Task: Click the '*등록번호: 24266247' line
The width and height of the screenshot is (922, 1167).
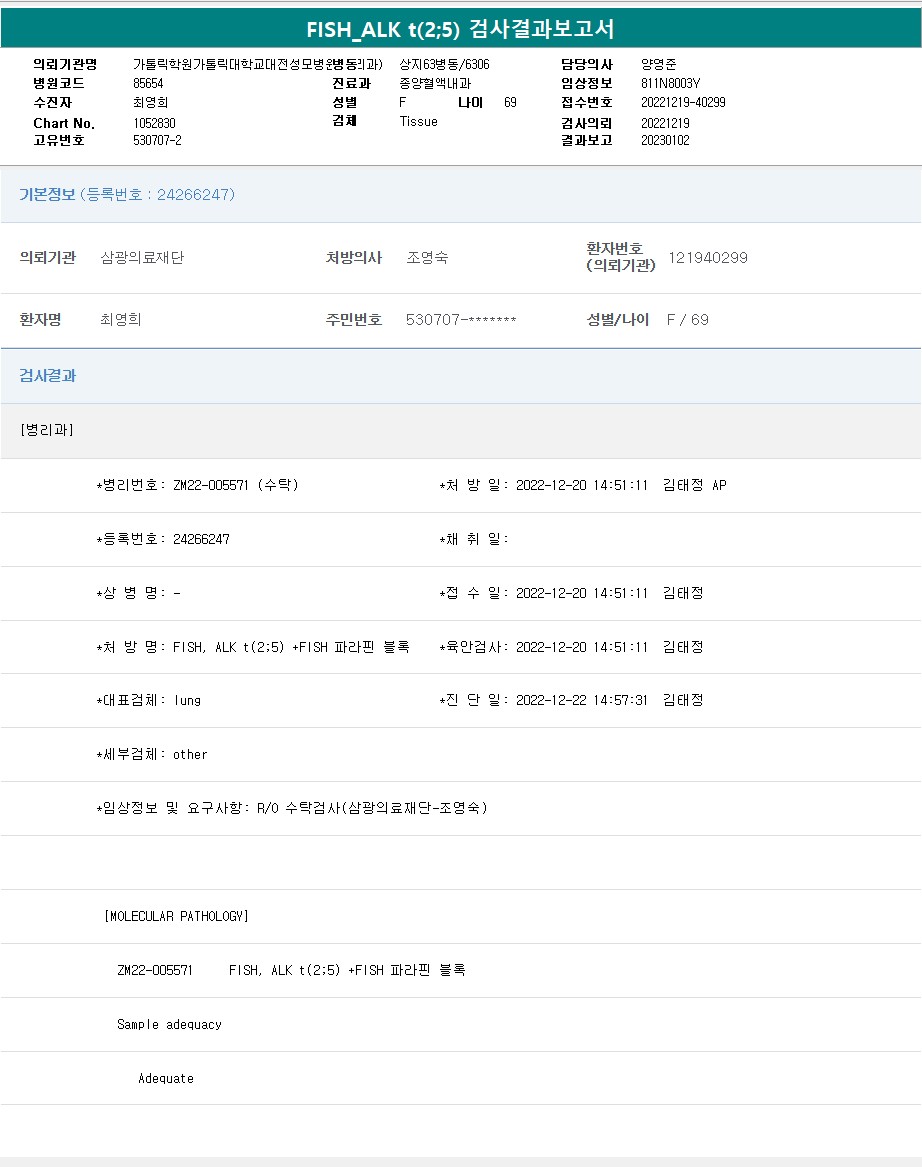Action: point(163,539)
